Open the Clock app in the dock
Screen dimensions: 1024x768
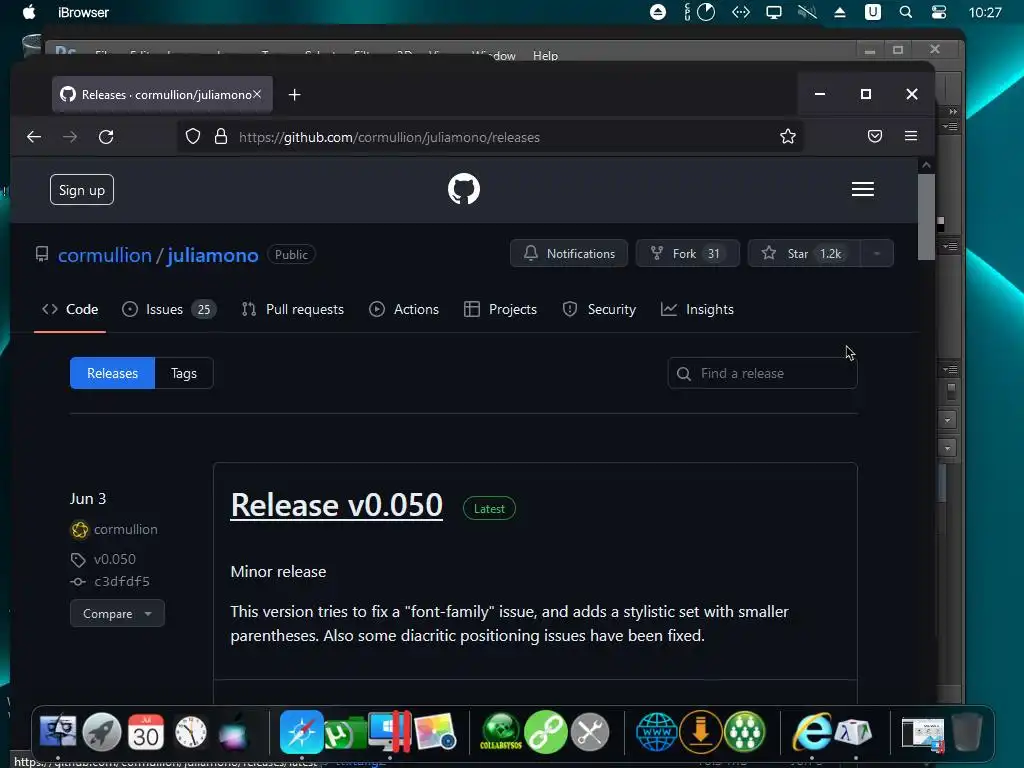click(190, 732)
